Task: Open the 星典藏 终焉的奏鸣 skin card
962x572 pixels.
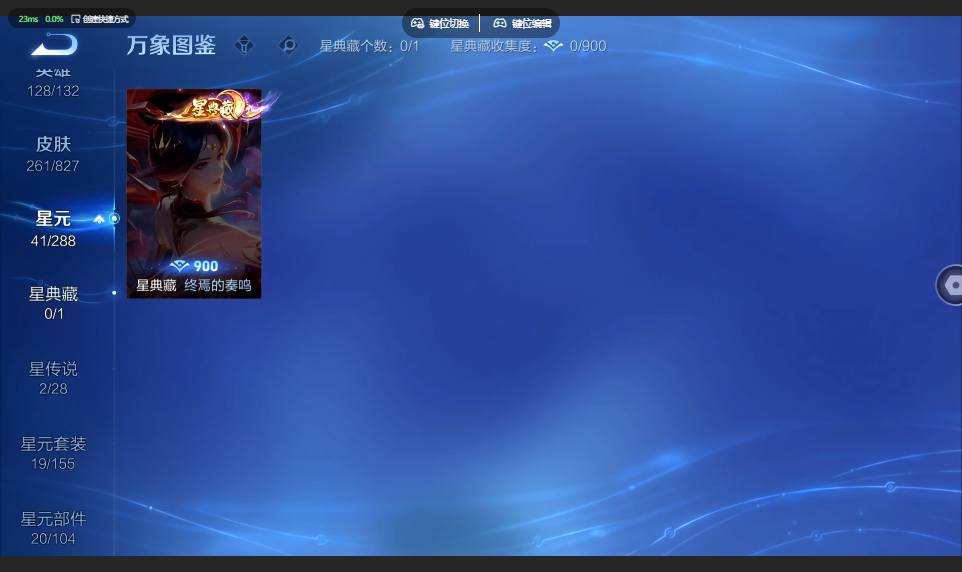Action: (194, 194)
